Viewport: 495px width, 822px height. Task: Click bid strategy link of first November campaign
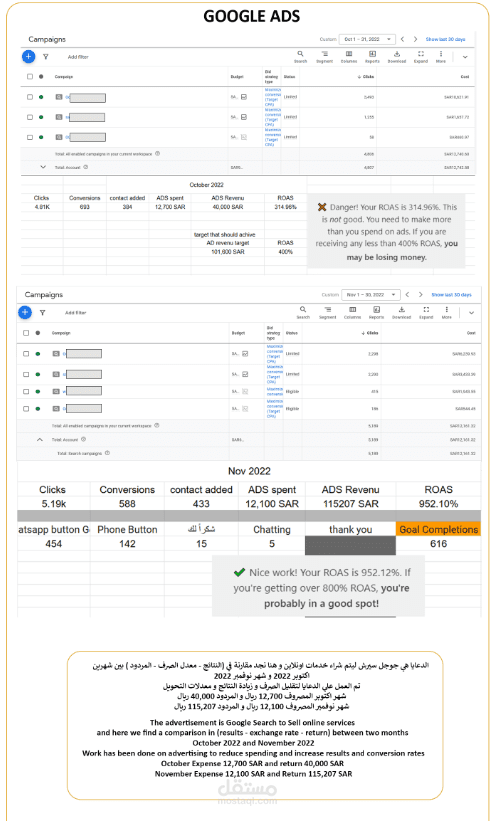tap(274, 354)
